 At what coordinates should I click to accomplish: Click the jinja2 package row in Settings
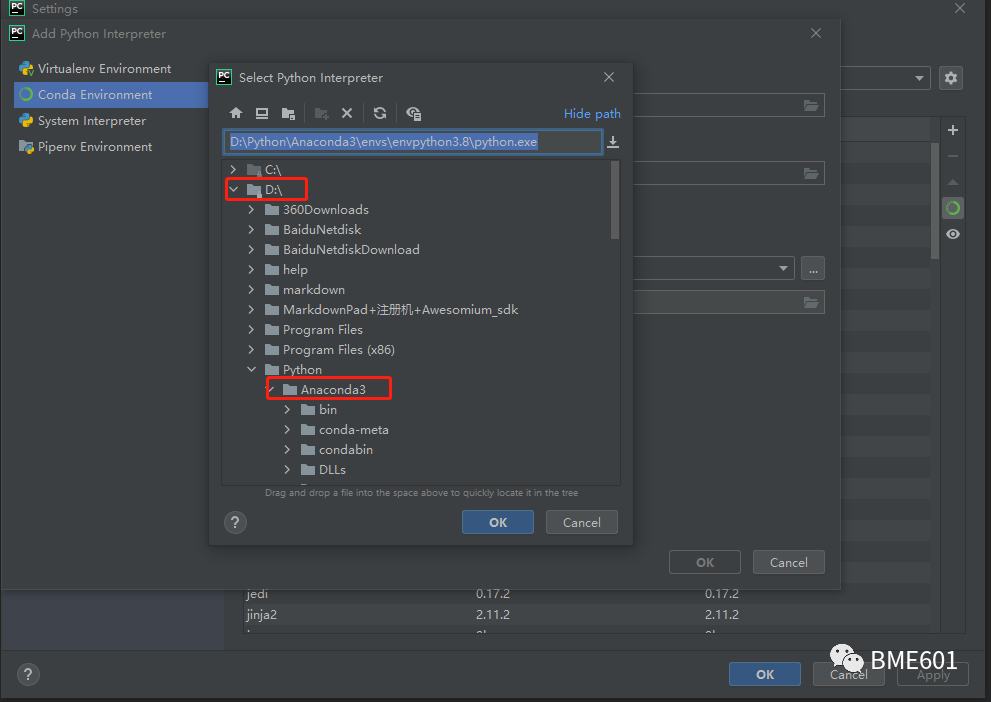tap(587, 614)
